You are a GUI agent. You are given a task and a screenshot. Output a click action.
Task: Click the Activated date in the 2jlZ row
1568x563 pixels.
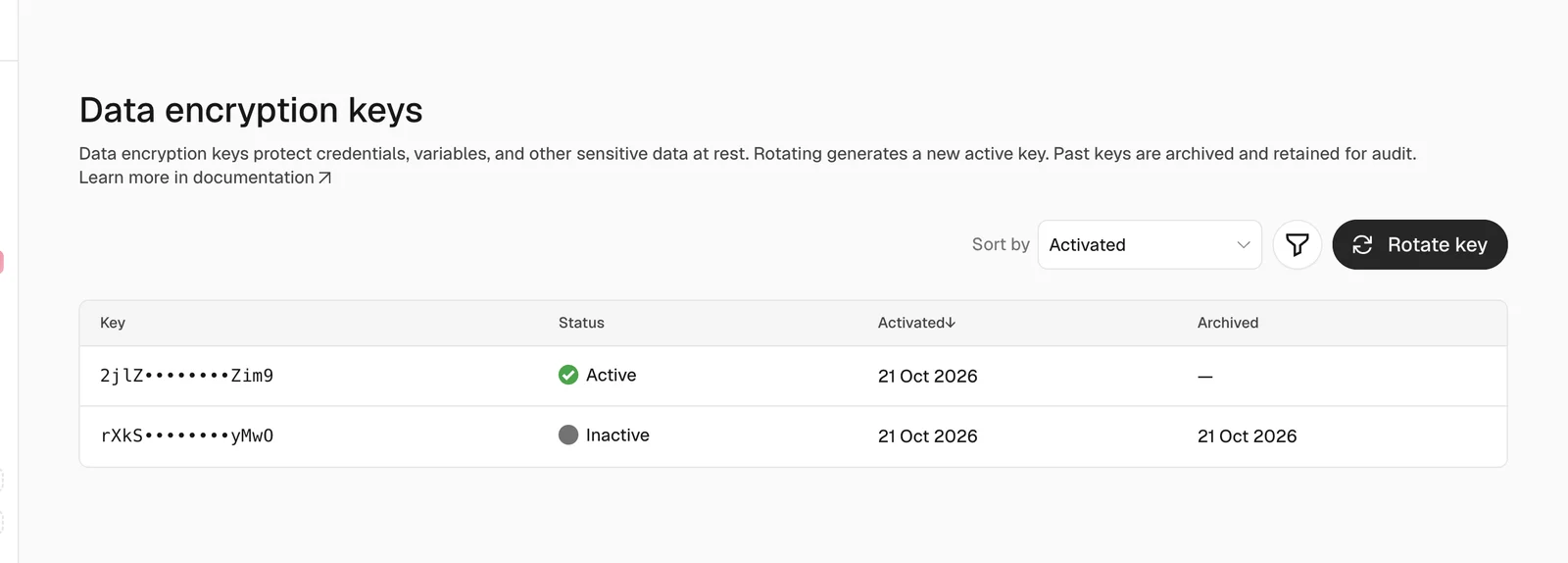click(927, 377)
